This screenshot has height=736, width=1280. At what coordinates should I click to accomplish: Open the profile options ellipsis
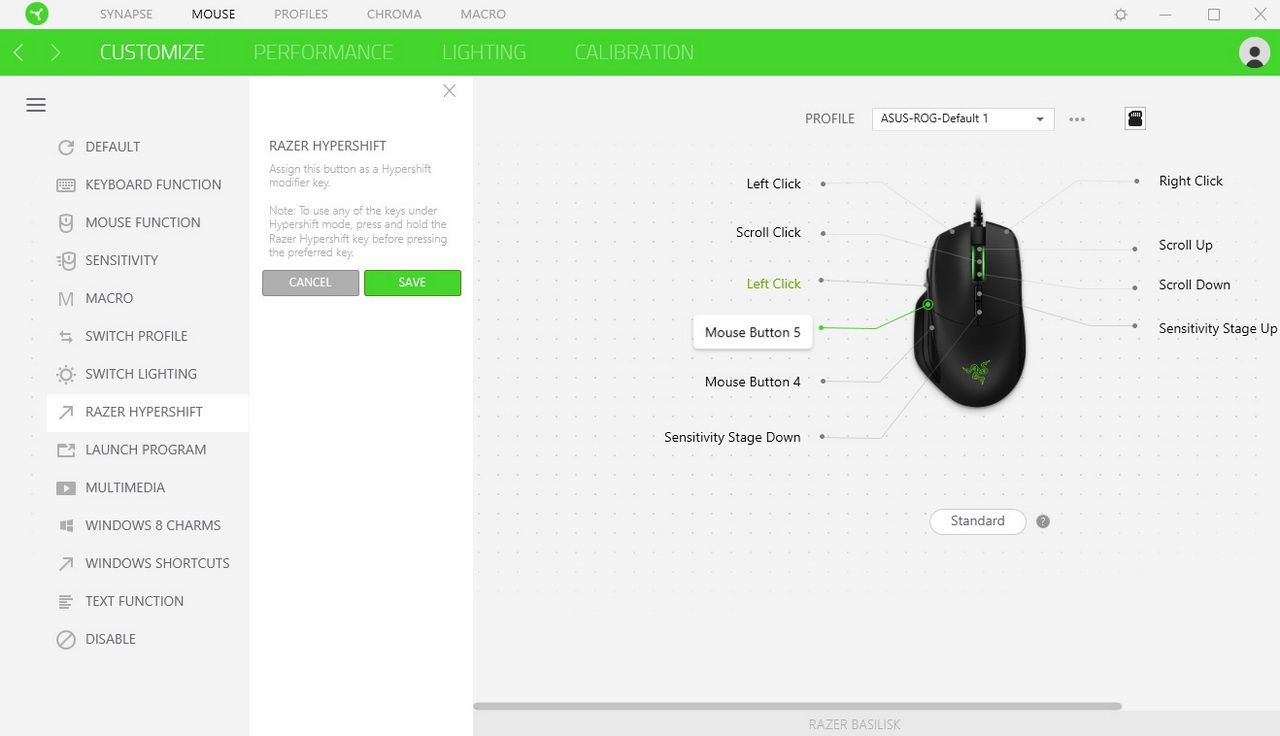click(x=1077, y=119)
